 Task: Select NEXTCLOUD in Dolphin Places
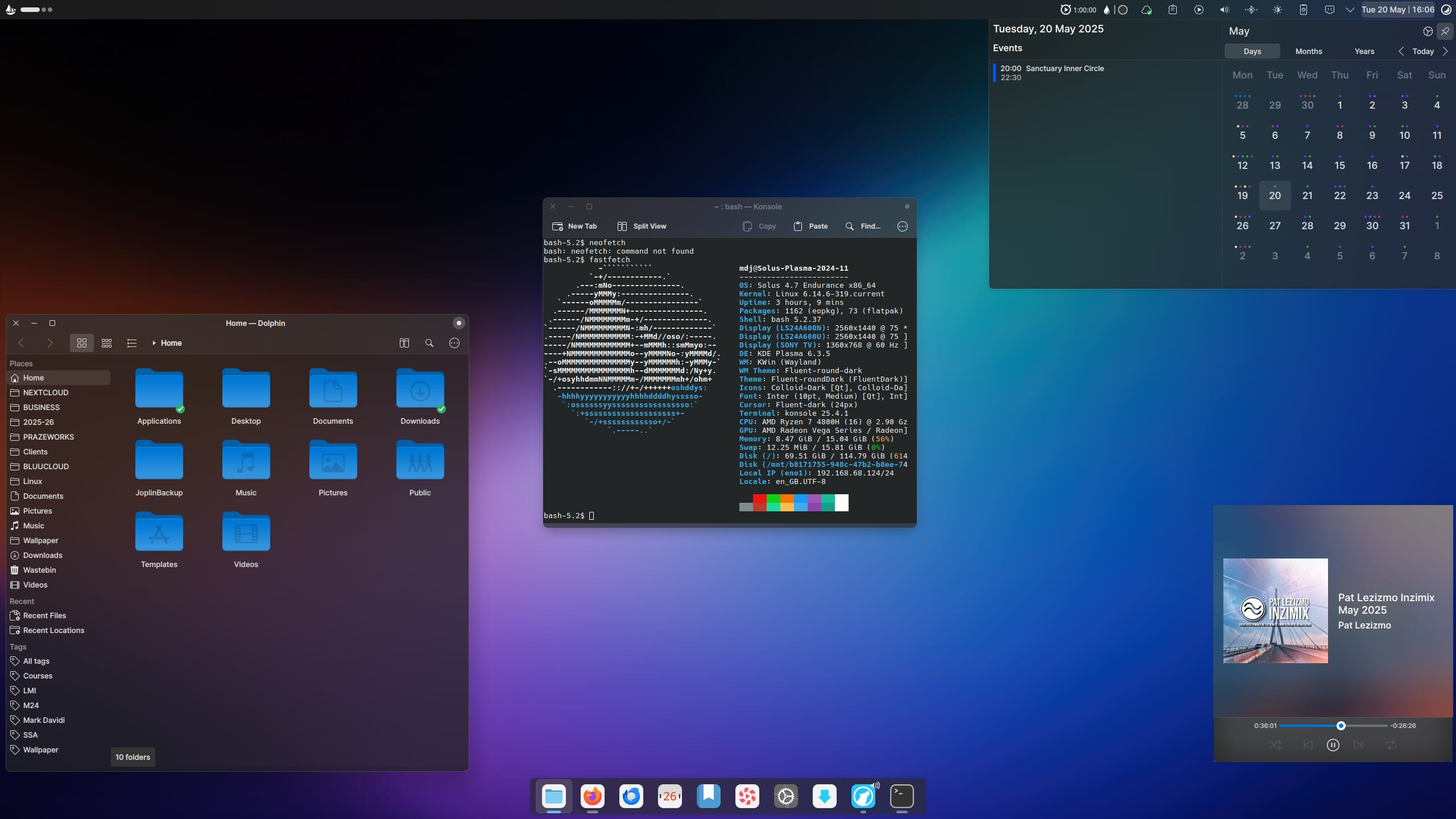pyautogui.click(x=59, y=392)
